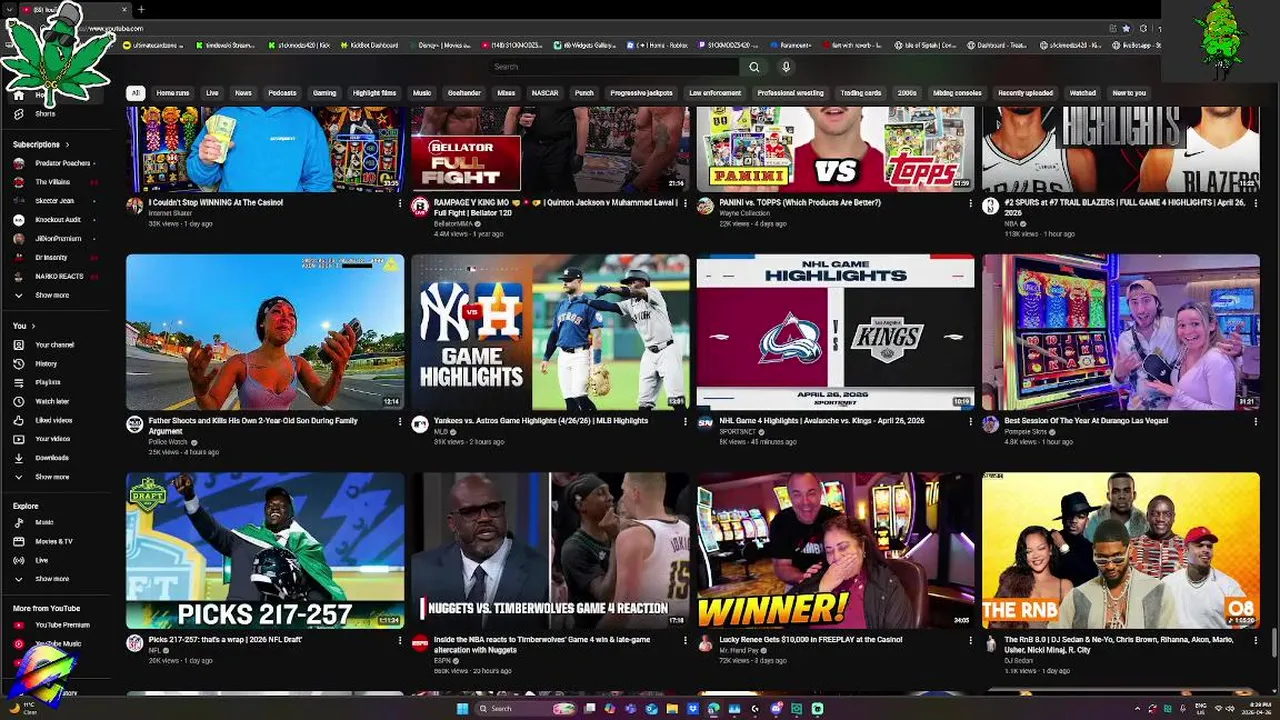The image size is (1280, 720).
Task: Open 'I Couldn't Stop WINNING' video title
Action: coord(216,203)
